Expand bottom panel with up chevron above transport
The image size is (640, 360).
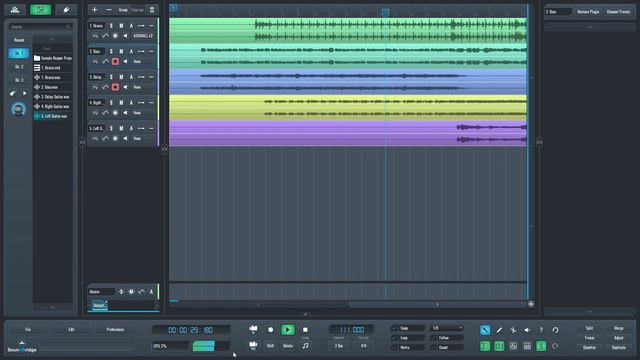tap(306, 314)
